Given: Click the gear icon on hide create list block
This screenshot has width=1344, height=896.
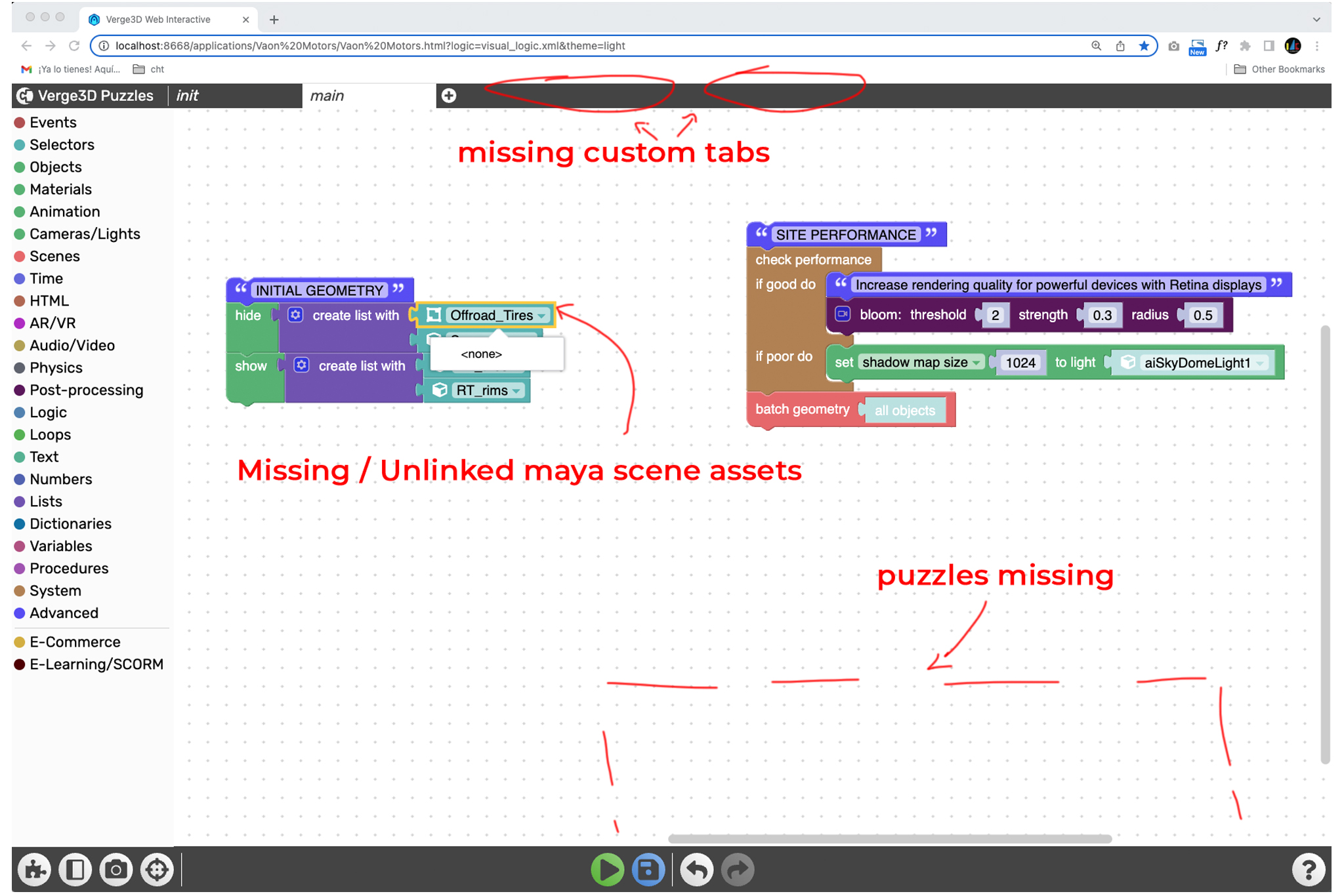Looking at the screenshot, I should tap(296, 315).
